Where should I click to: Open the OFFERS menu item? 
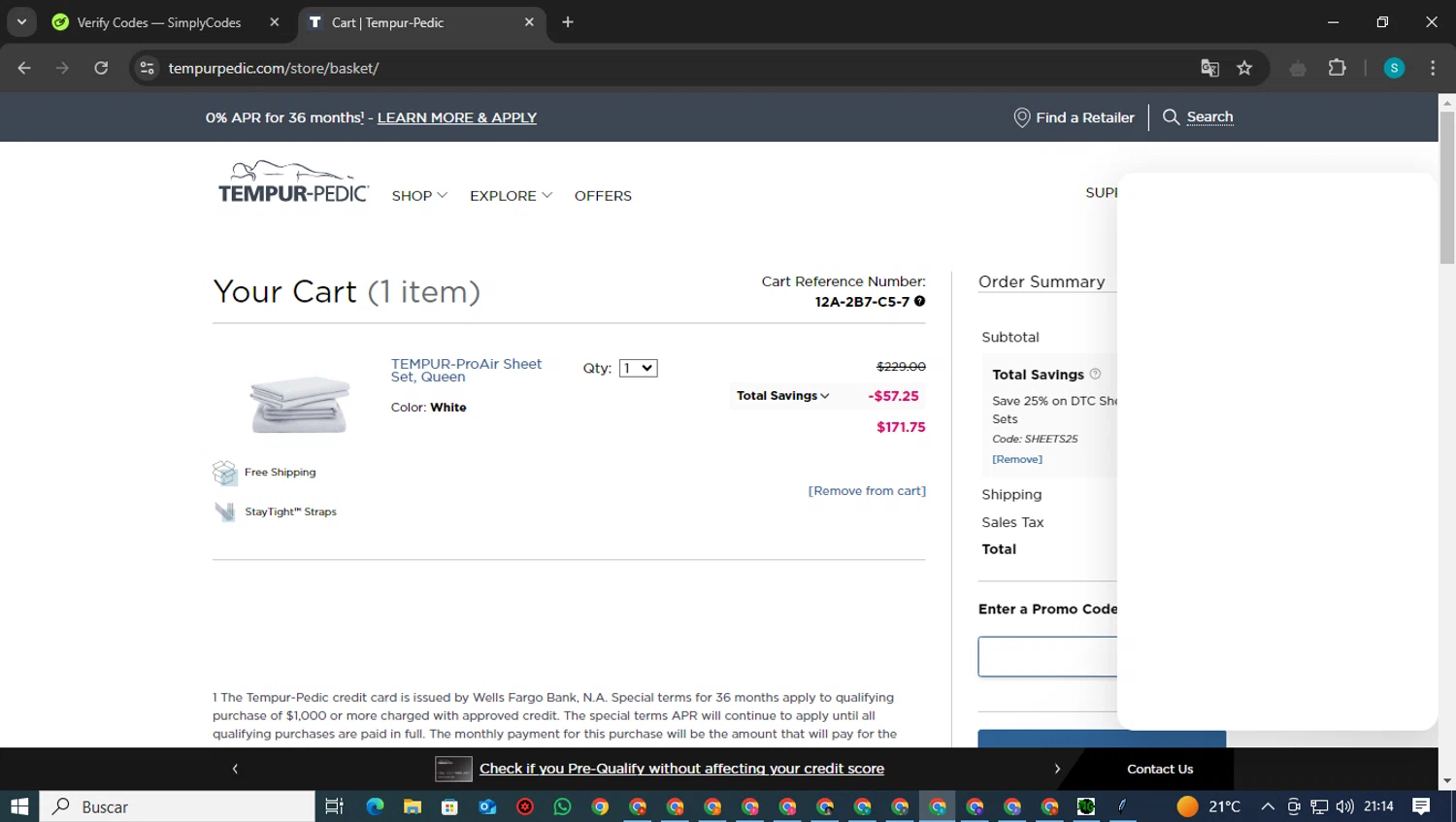click(603, 196)
